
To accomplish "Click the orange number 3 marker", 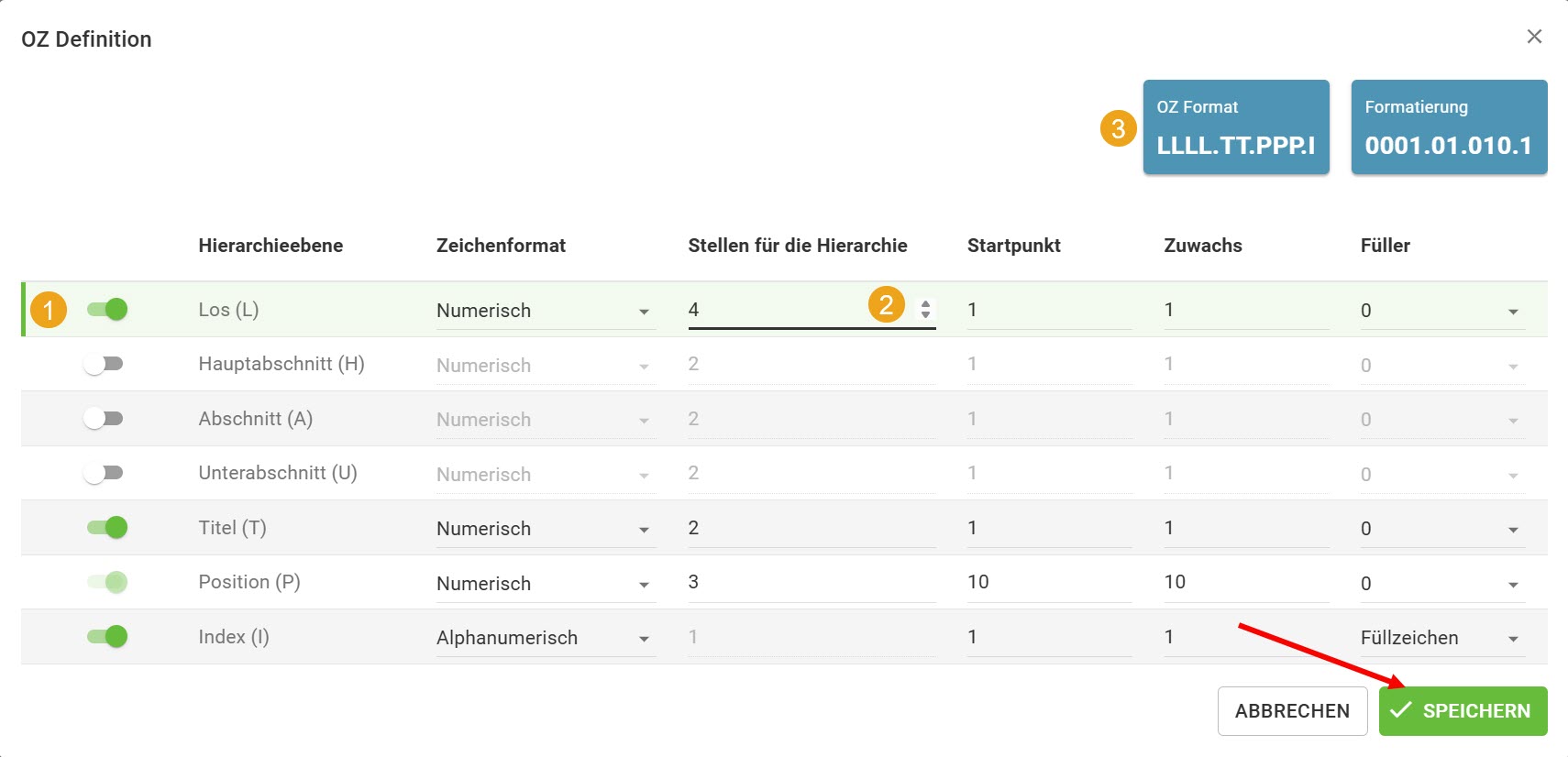I will [x=1118, y=129].
